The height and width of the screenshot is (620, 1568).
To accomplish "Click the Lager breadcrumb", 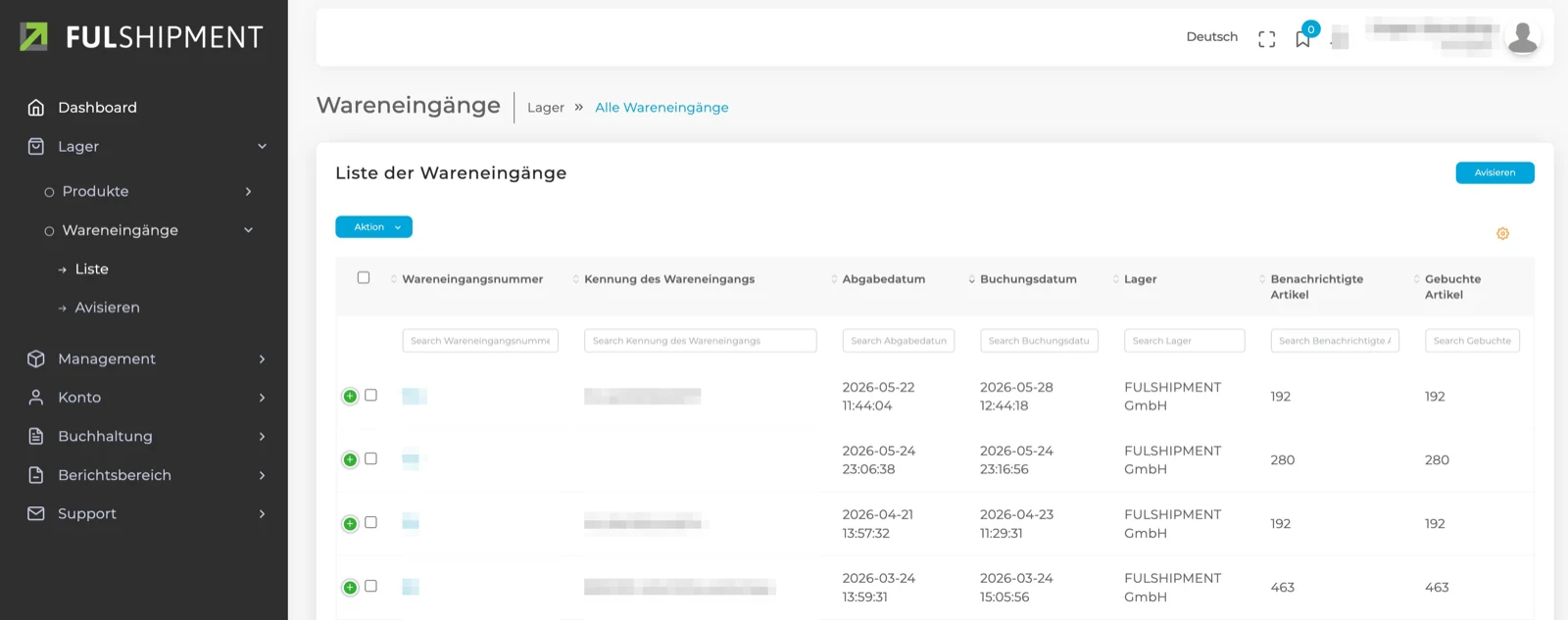I will (546, 108).
